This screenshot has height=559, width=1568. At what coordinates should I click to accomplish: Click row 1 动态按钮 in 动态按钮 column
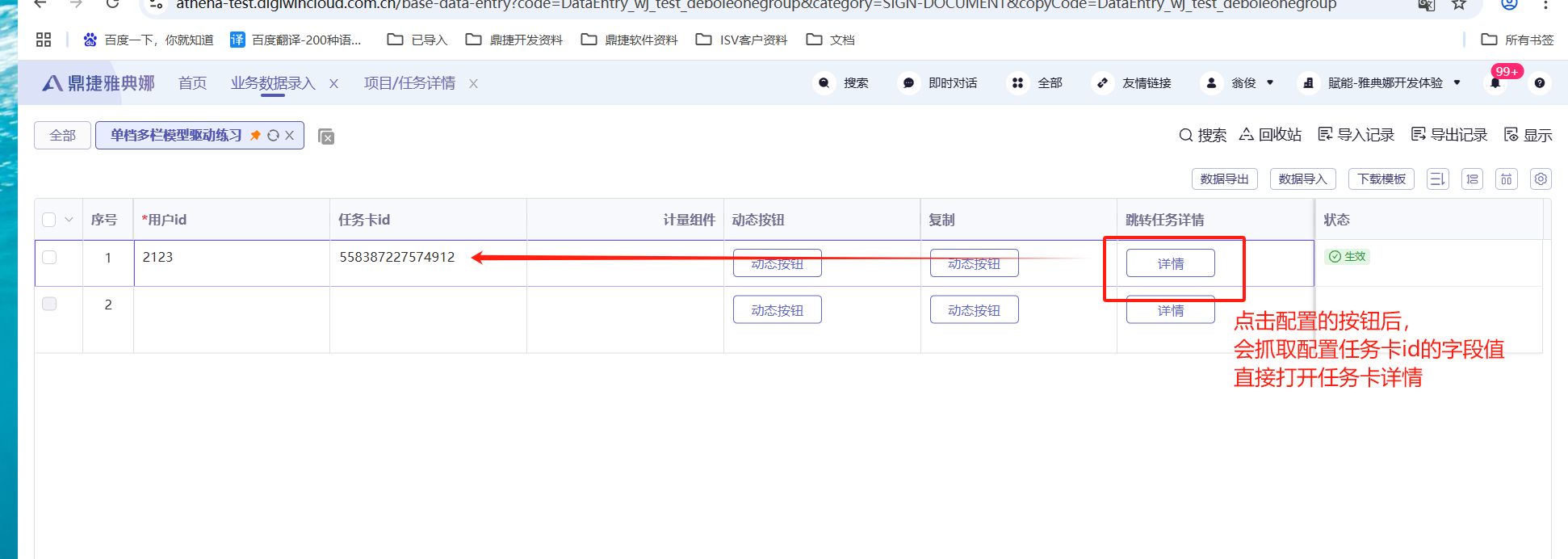[x=777, y=263]
